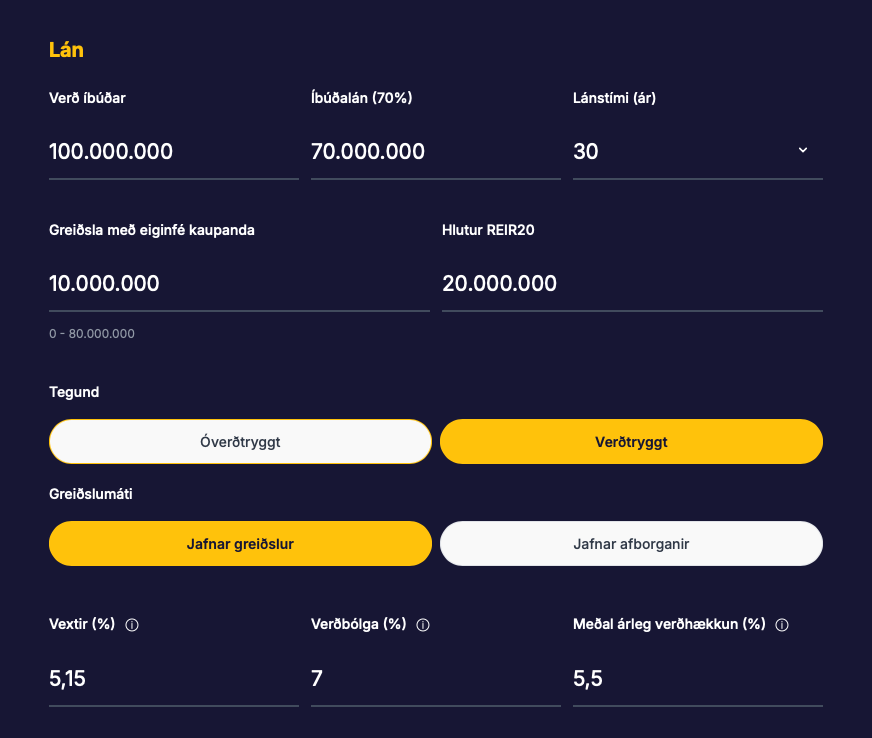Viewport: 872px width, 738px height.
Task: Click info icon next to Meðal árleg verðhækkun
Action: pos(782,625)
